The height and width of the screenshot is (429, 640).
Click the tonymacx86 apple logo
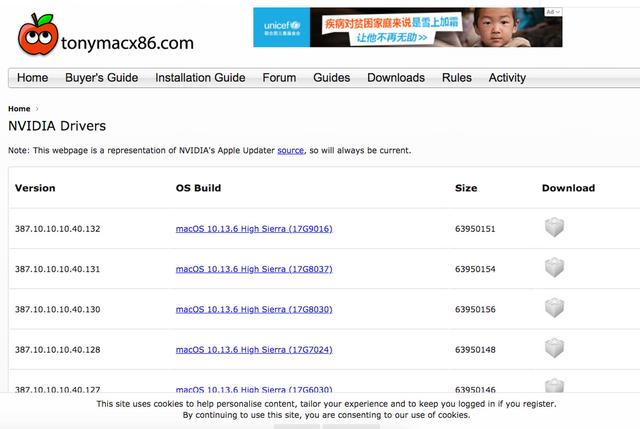pyautogui.click(x=38, y=34)
